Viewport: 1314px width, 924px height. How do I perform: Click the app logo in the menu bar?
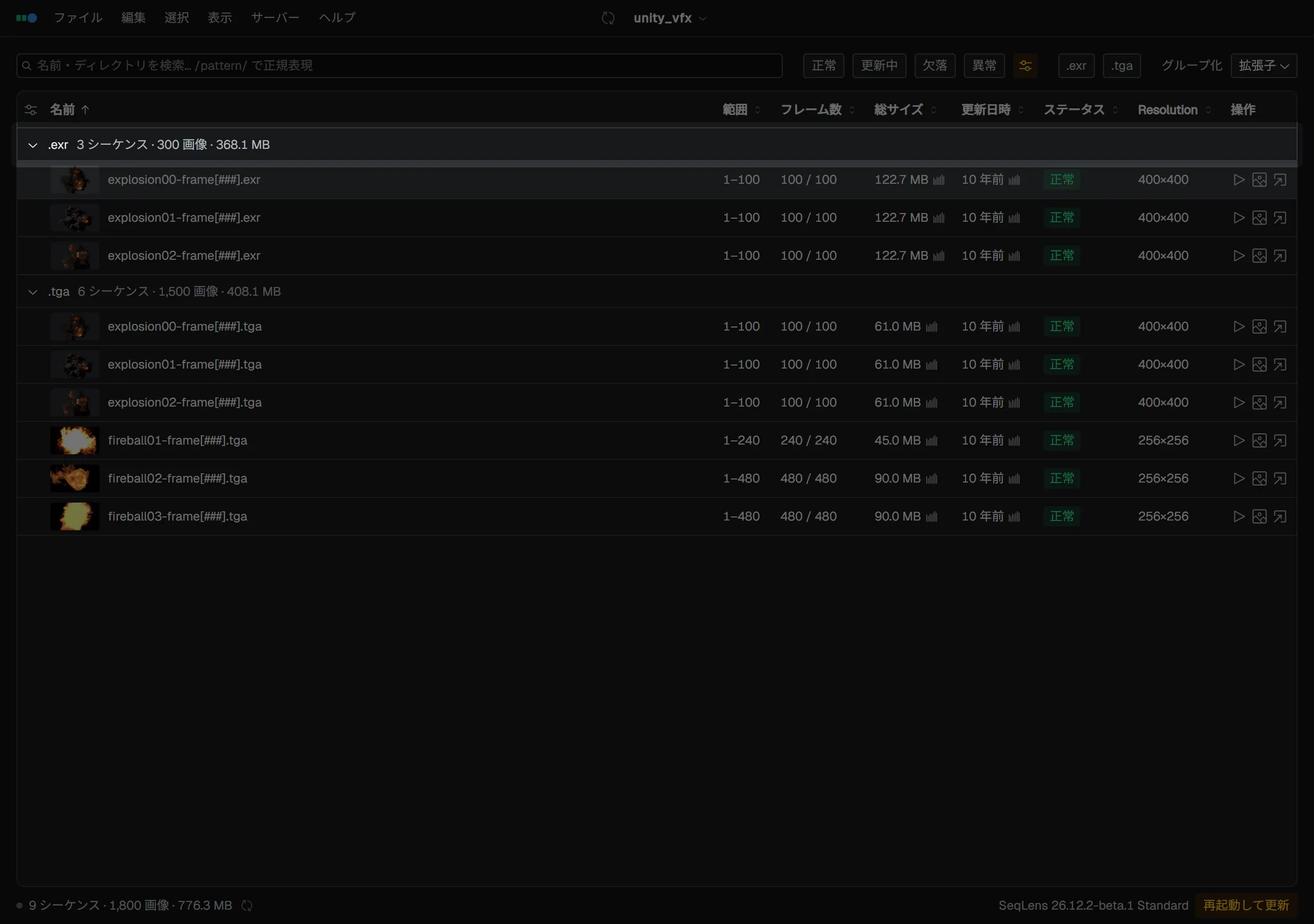click(x=26, y=18)
